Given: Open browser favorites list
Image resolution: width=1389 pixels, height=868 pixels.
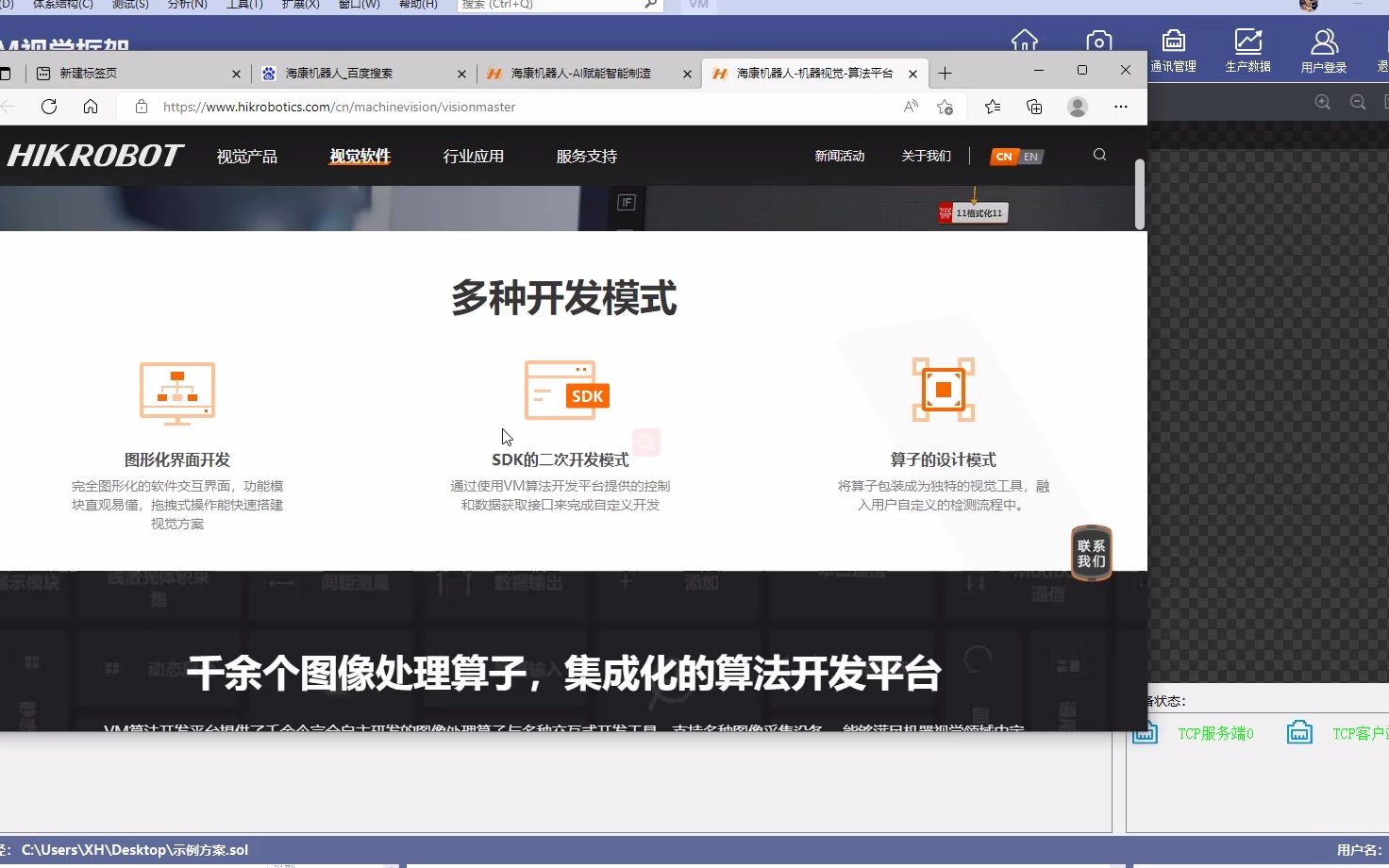Looking at the screenshot, I should pyautogui.click(x=993, y=107).
